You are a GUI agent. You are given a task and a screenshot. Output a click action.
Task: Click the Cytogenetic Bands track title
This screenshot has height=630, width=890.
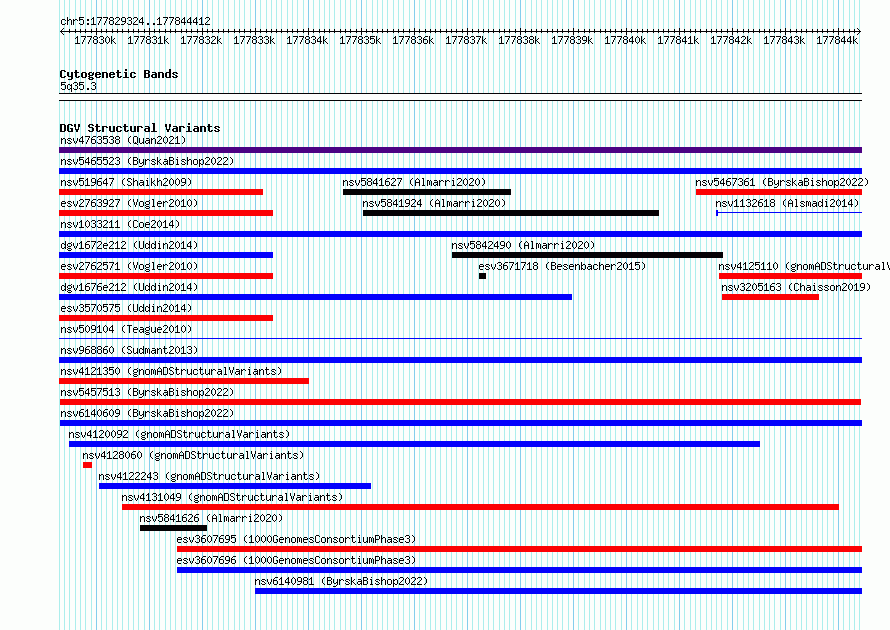[119, 74]
